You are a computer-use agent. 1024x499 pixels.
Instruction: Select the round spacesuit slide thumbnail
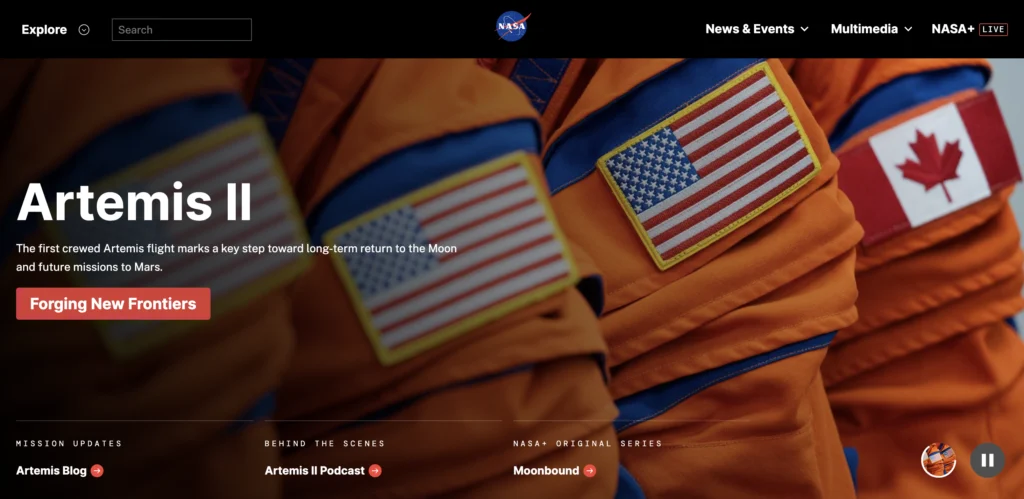[938, 460]
